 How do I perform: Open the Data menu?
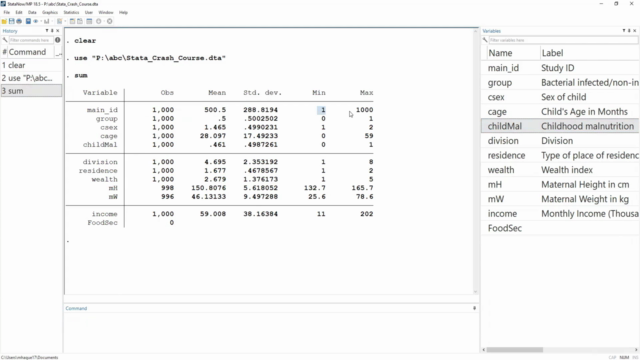(32, 13)
